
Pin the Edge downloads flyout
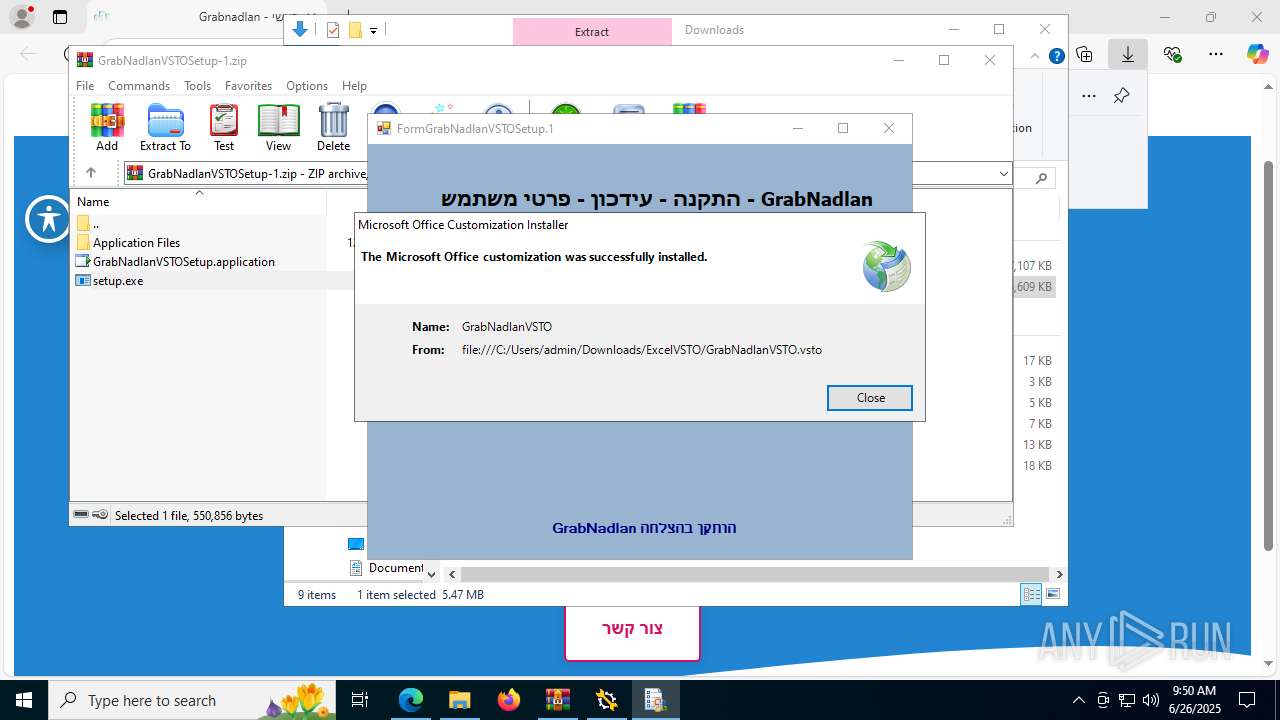pyautogui.click(x=1121, y=96)
